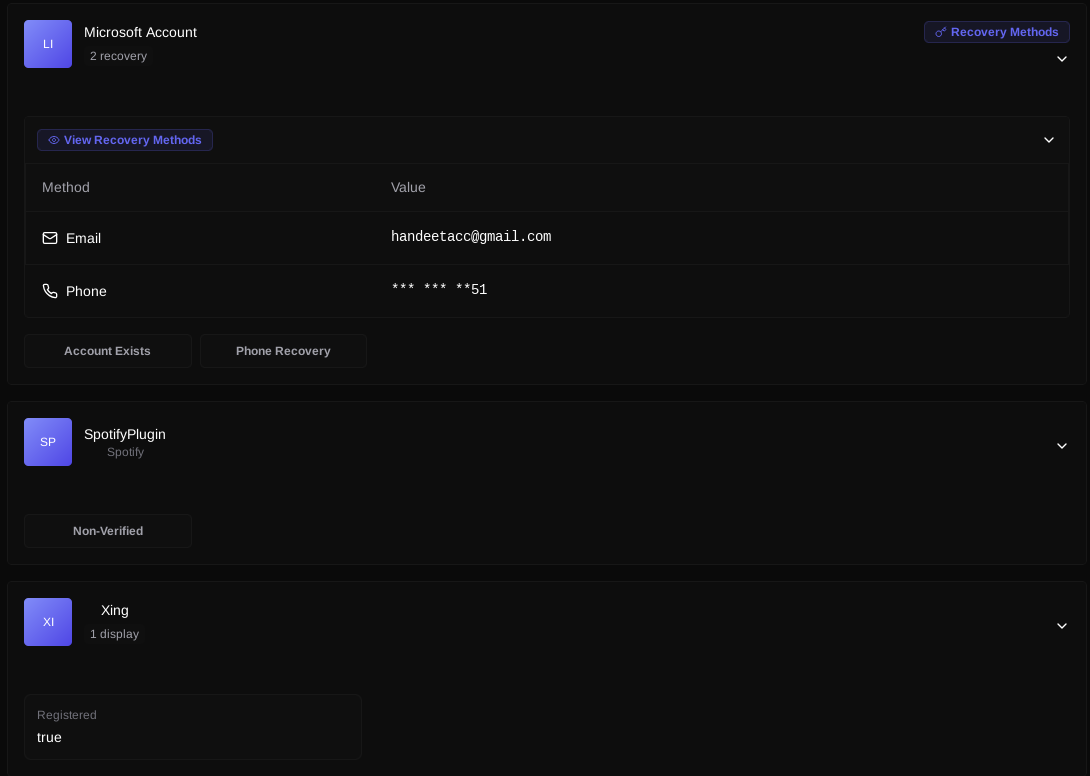The image size is (1090, 776).
Task: Expand the Xing card chevron
Action: pos(1062,626)
